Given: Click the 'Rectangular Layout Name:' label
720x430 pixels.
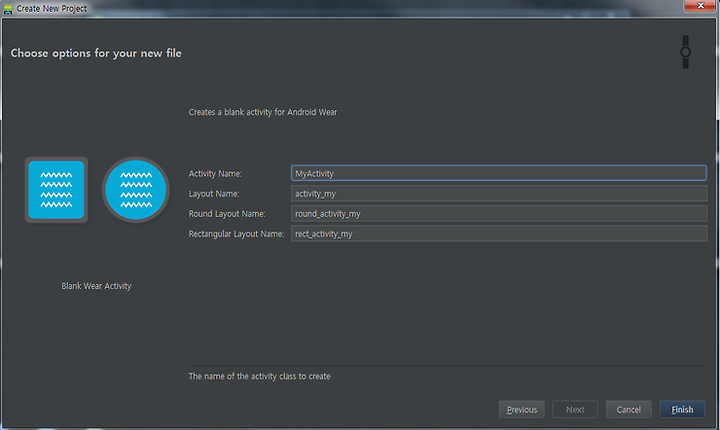Looking at the screenshot, I should click(x=236, y=234).
